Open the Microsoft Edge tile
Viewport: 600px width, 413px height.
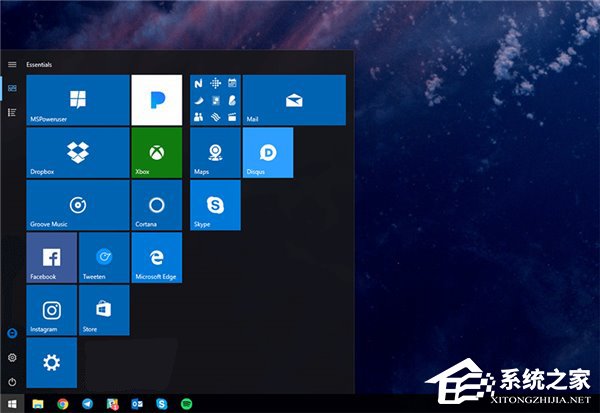tap(157, 258)
